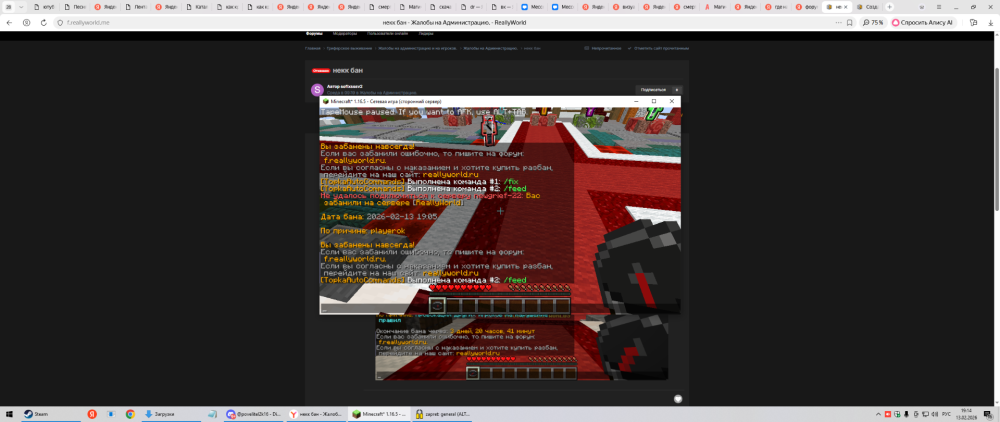
Task: Go back in the Yandex browser
Action: (x=9, y=22)
